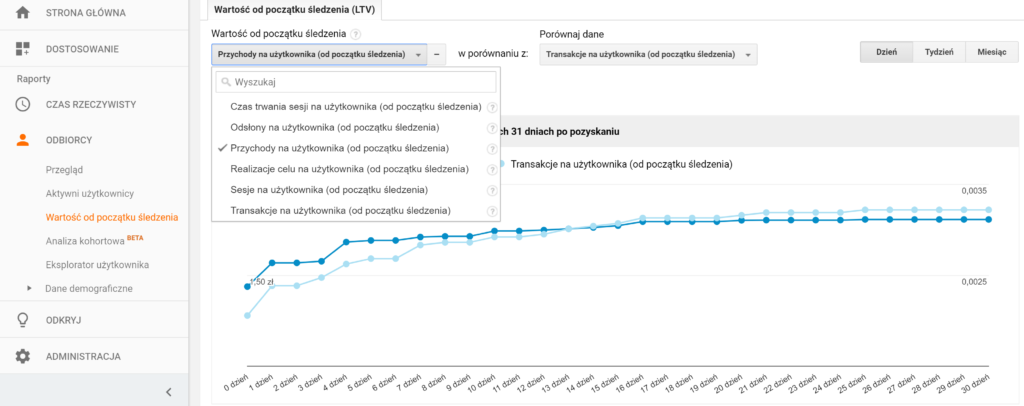Click the Wartość od początku śledzenia (LTV) tab
The height and width of the screenshot is (406, 1024).
[294, 9]
